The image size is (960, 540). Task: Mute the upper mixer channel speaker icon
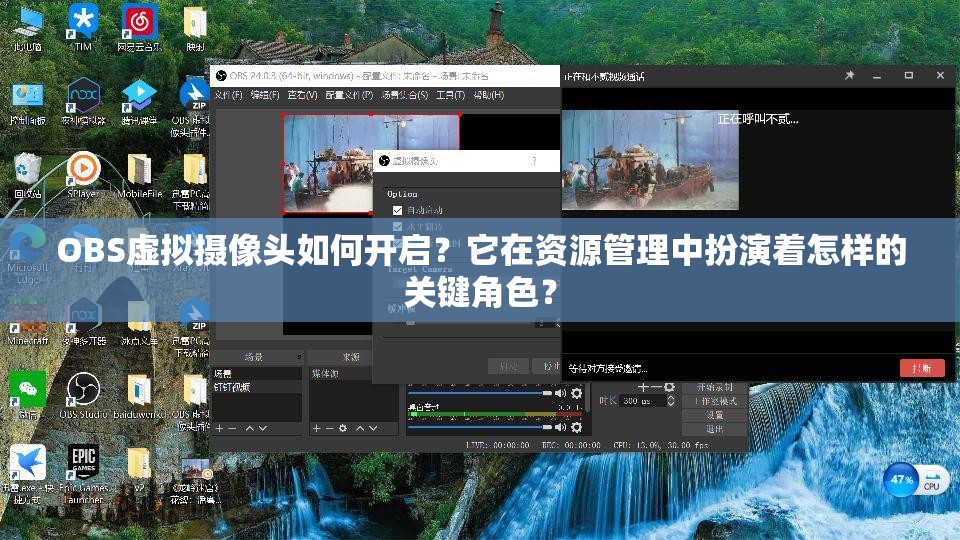click(x=560, y=393)
